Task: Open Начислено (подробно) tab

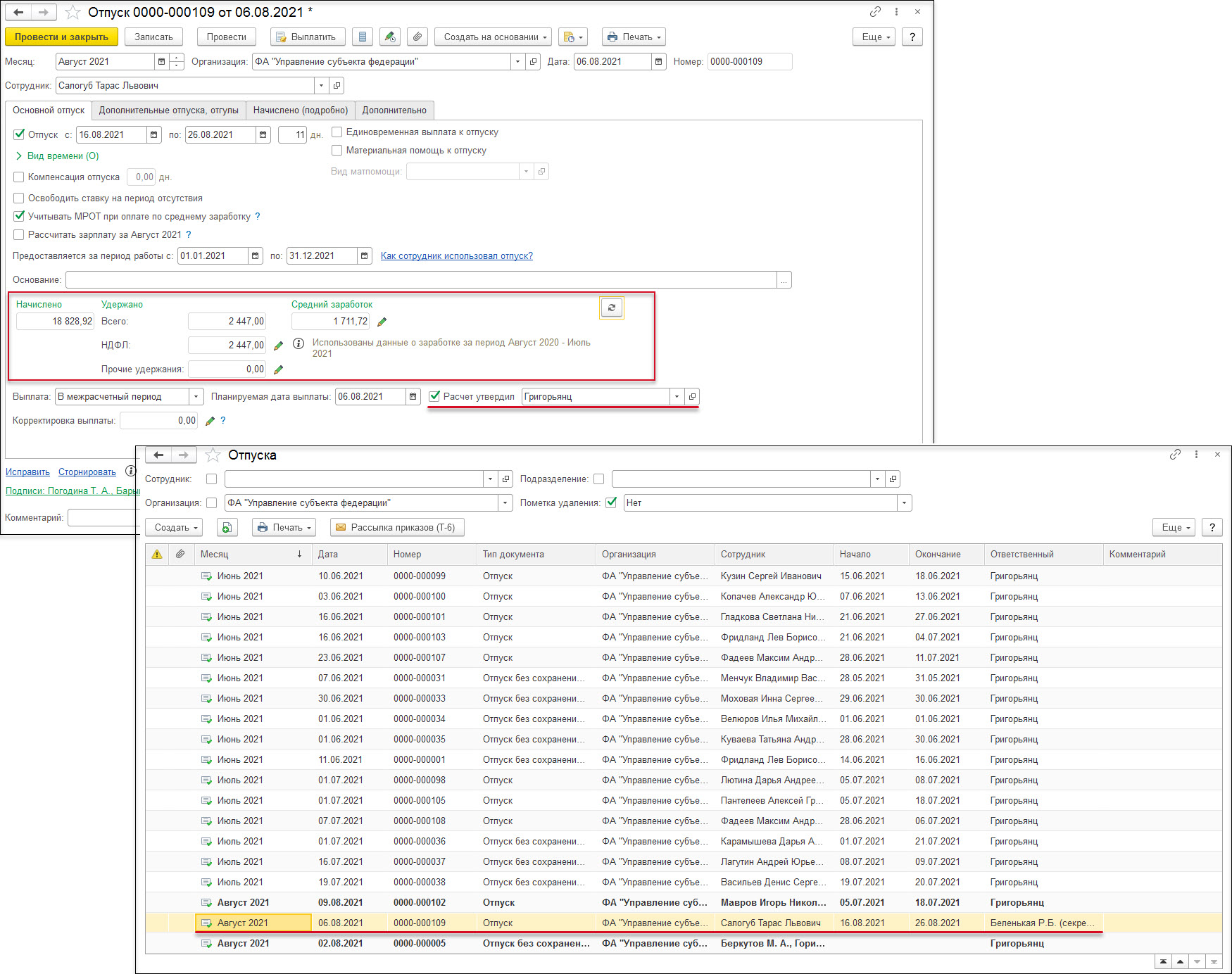Action: click(x=301, y=110)
